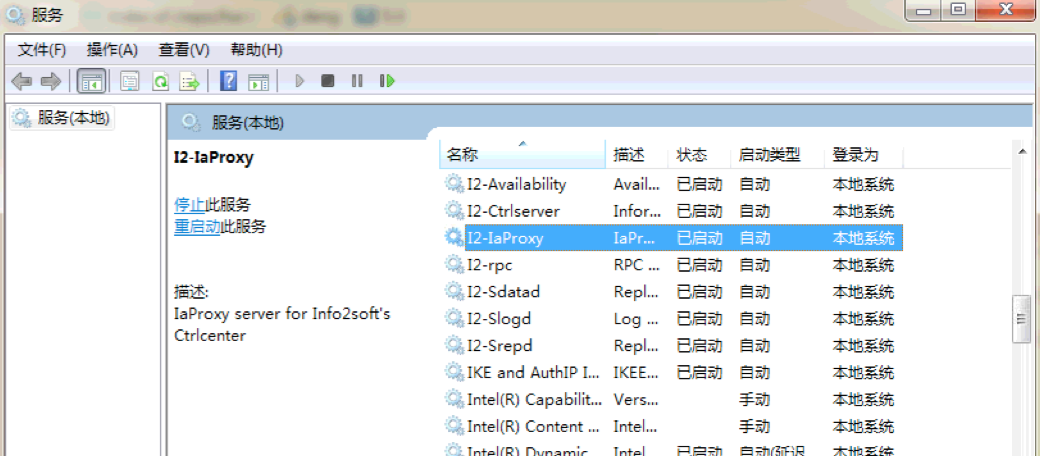This screenshot has width=1040, height=456.
Task: Toggle the show/hide action pane icon
Action: point(258,81)
